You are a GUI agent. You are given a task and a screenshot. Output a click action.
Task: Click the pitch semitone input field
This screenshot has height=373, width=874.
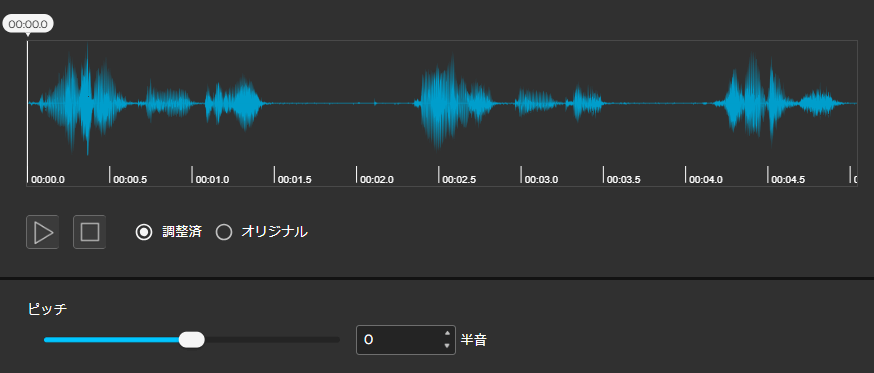399,340
